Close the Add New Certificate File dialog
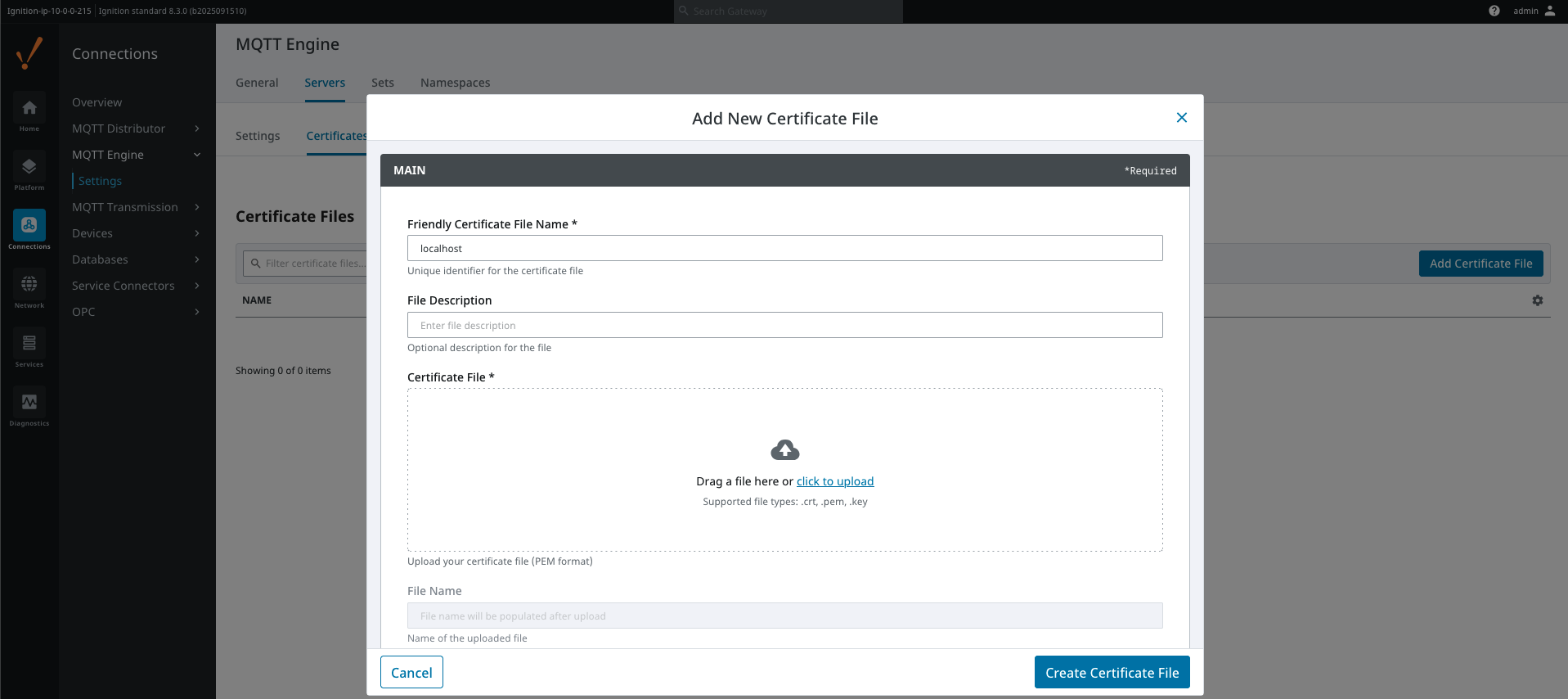This screenshot has width=1568, height=699. click(1181, 118)
